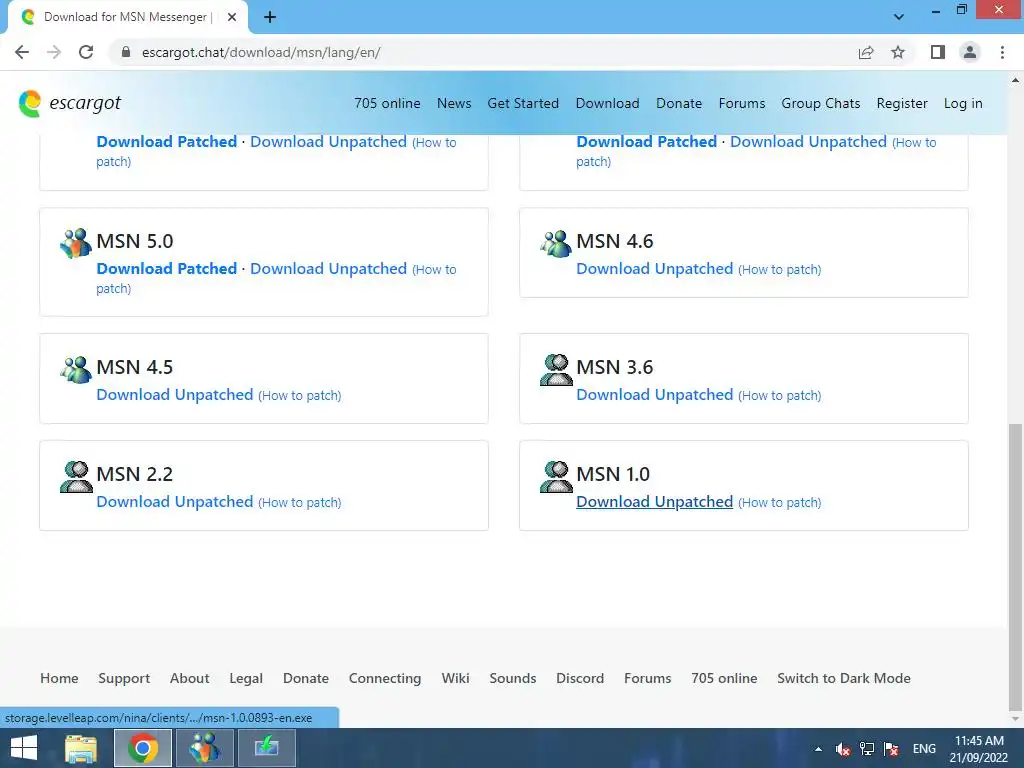Download Patched for MSN 5.0

167,268
